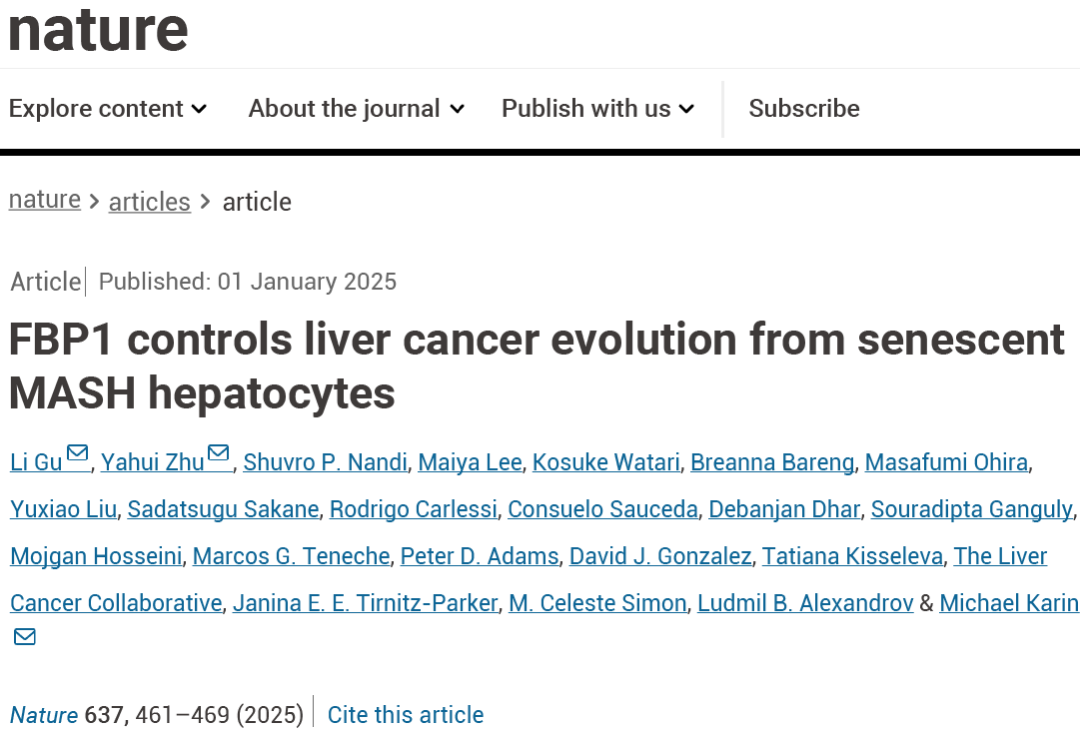1080x736 pixels.
Task: View author Janina E. E. Tirnitz-Parker
Action: tap(365, 602)
